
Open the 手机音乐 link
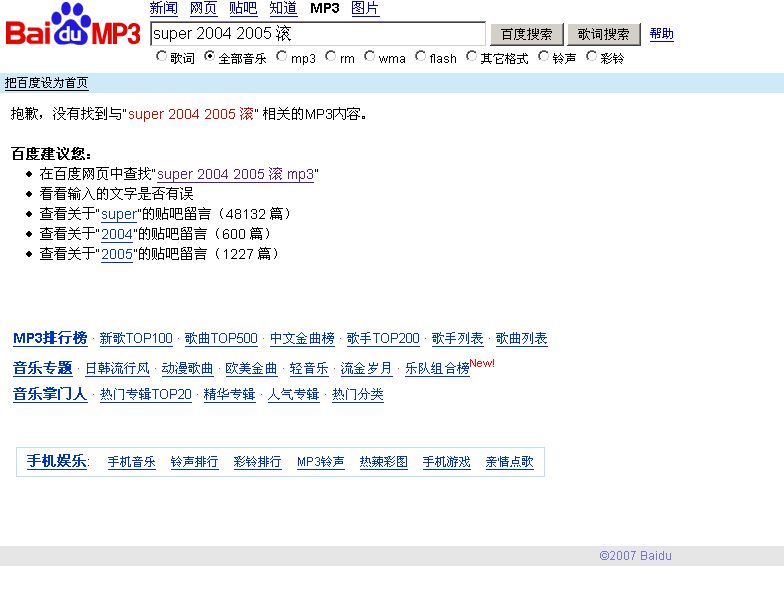[132, 462]
